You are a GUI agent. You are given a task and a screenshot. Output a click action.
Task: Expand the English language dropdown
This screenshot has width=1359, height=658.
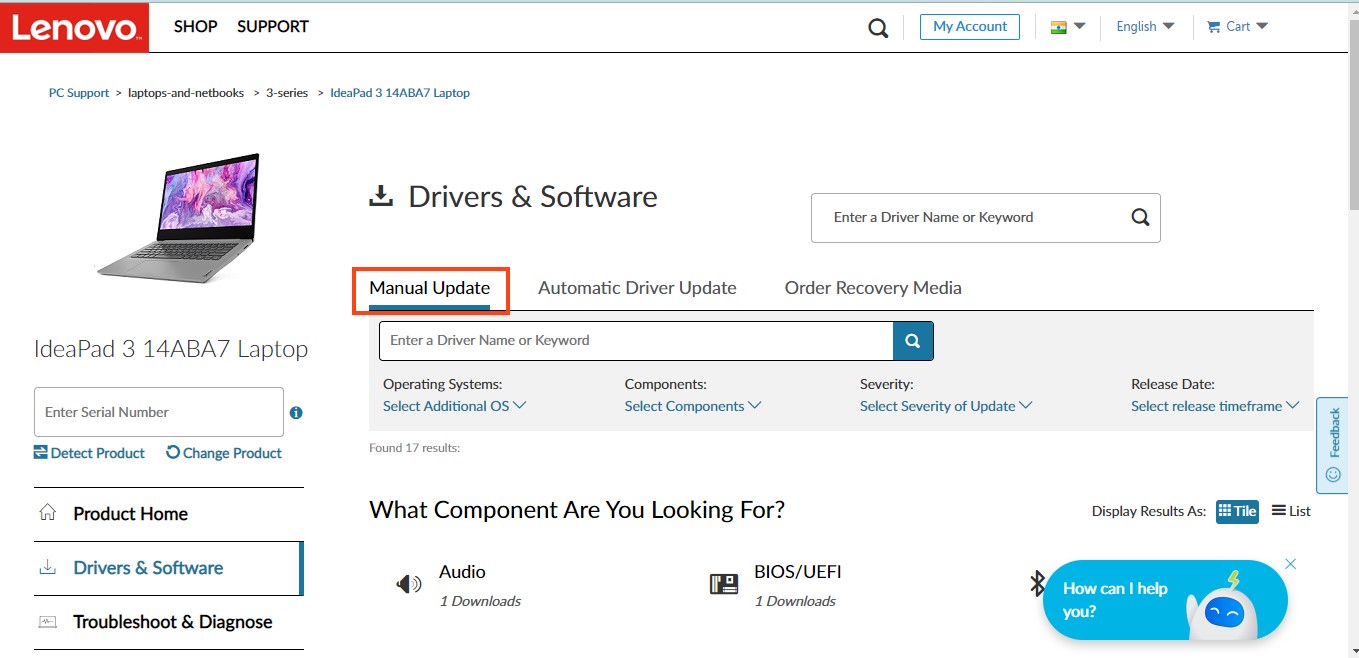coord(1145,27)
